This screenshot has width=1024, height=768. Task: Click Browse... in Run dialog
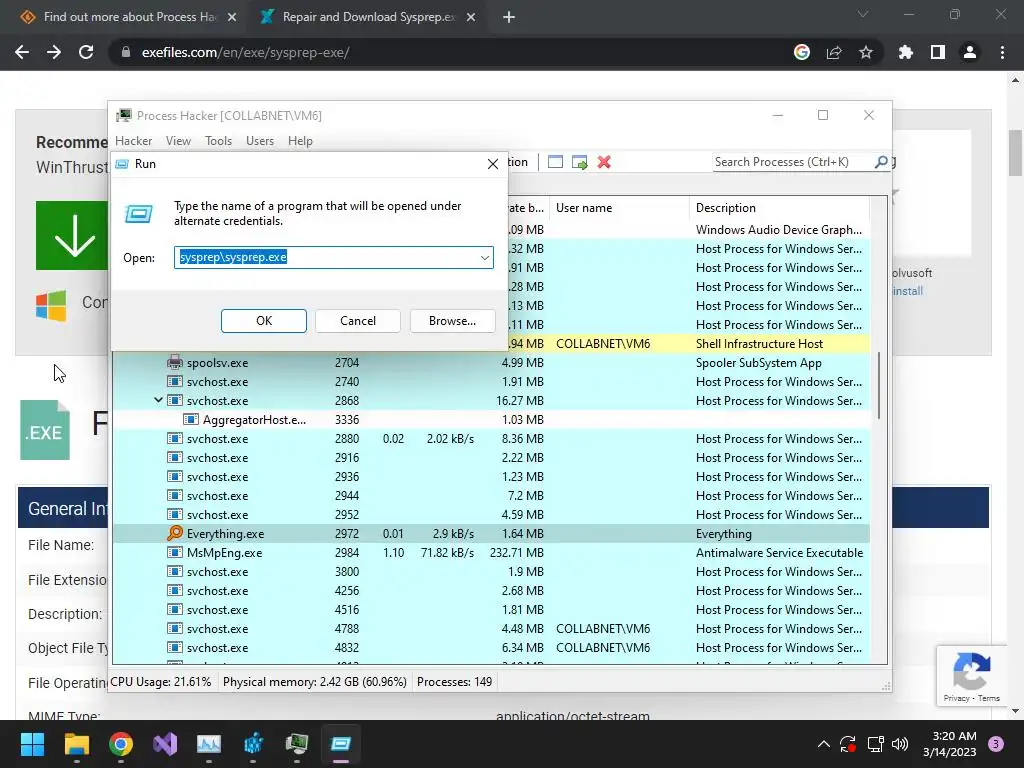point(452,321)
